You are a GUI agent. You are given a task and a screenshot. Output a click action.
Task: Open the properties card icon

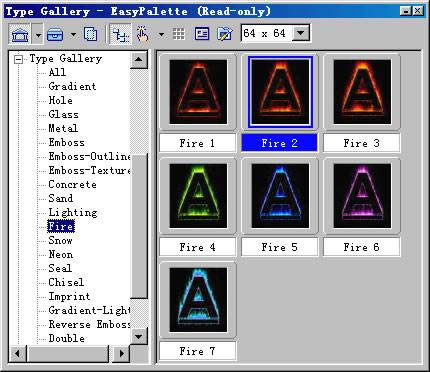(202, 34)
